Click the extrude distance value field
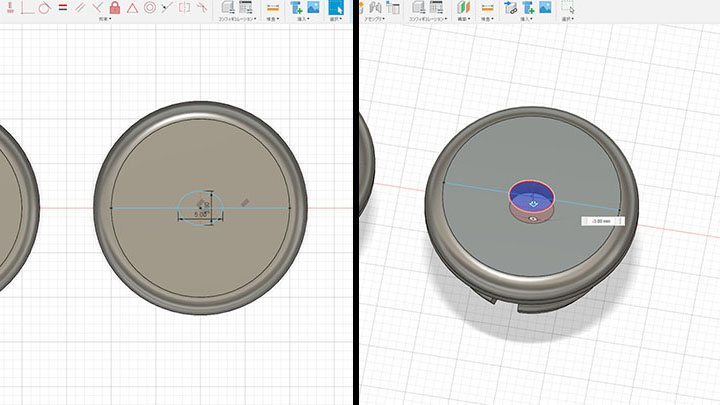Screen dimensions: 720x405 pos(602,221)
